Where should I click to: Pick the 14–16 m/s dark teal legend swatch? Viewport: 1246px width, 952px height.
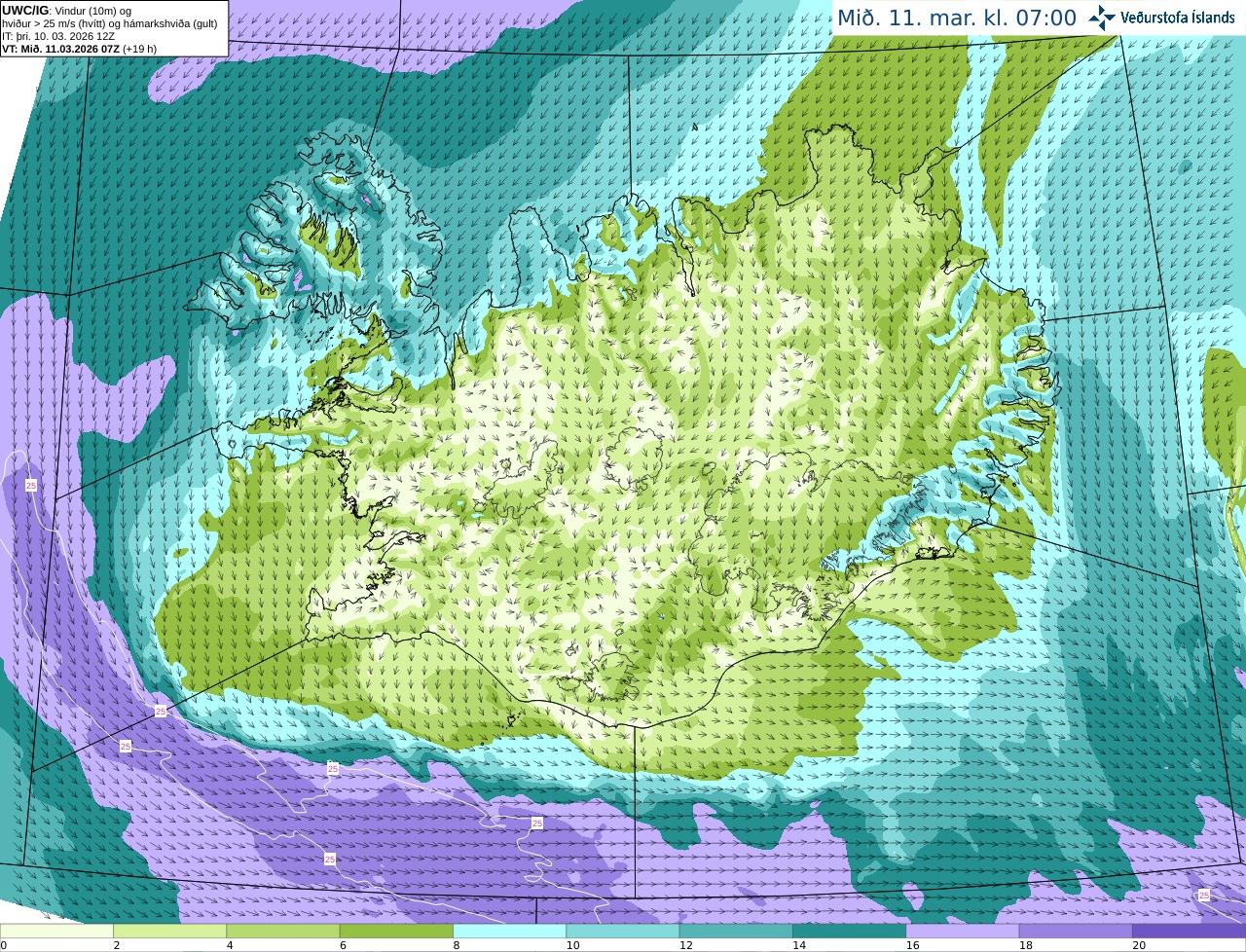849,932
